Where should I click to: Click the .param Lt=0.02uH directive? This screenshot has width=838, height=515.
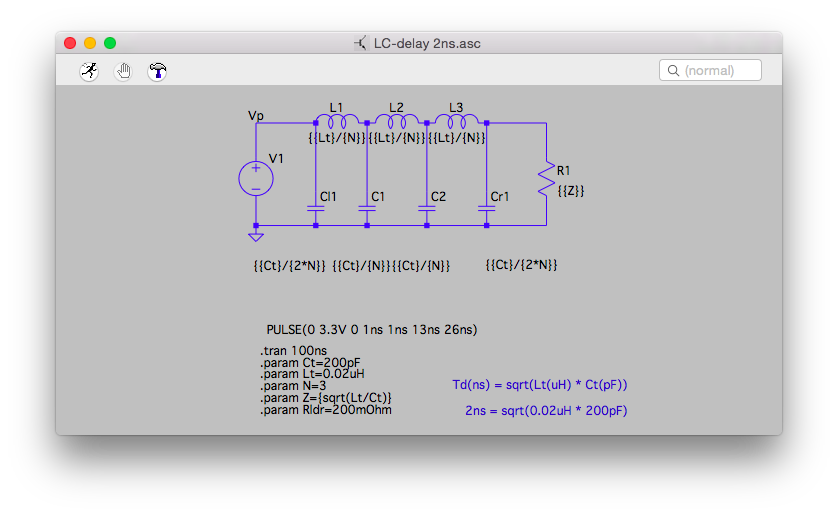click(x=312, y=374)
